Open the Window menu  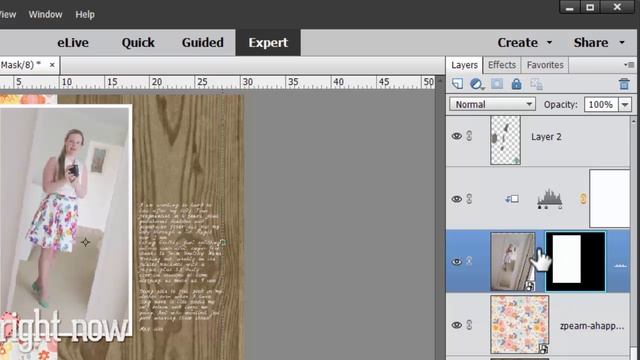(x=45, y=14)
